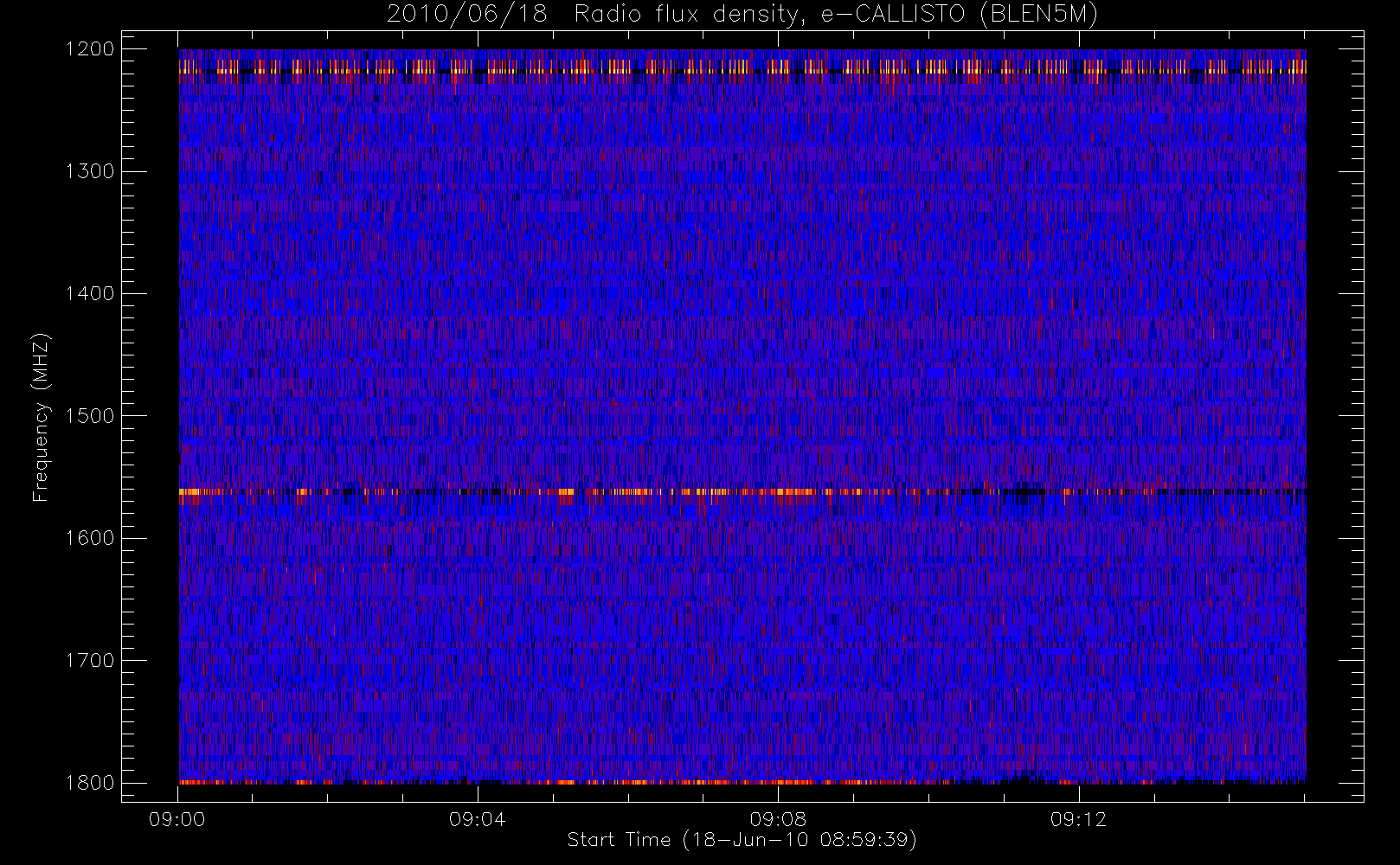Screen dimensions: 1400x865
Task: Click the 09:08 time tick label
Action: pos(778,819)
